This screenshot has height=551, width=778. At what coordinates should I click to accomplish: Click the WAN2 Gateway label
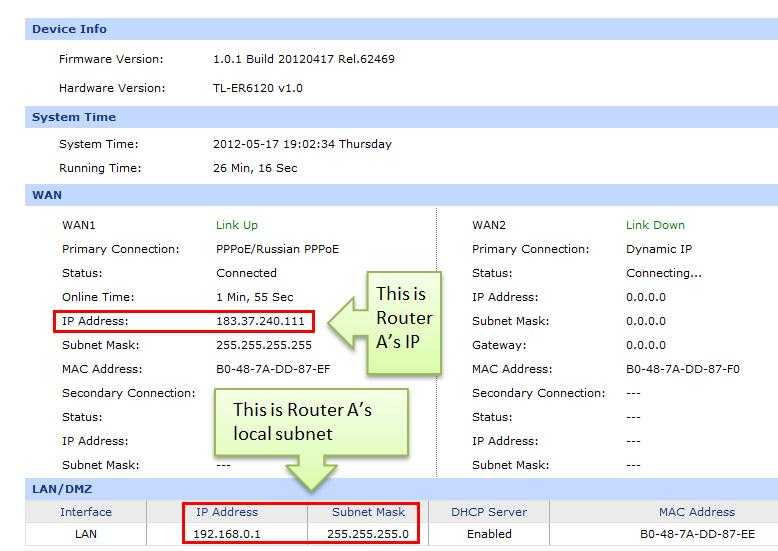499,345
